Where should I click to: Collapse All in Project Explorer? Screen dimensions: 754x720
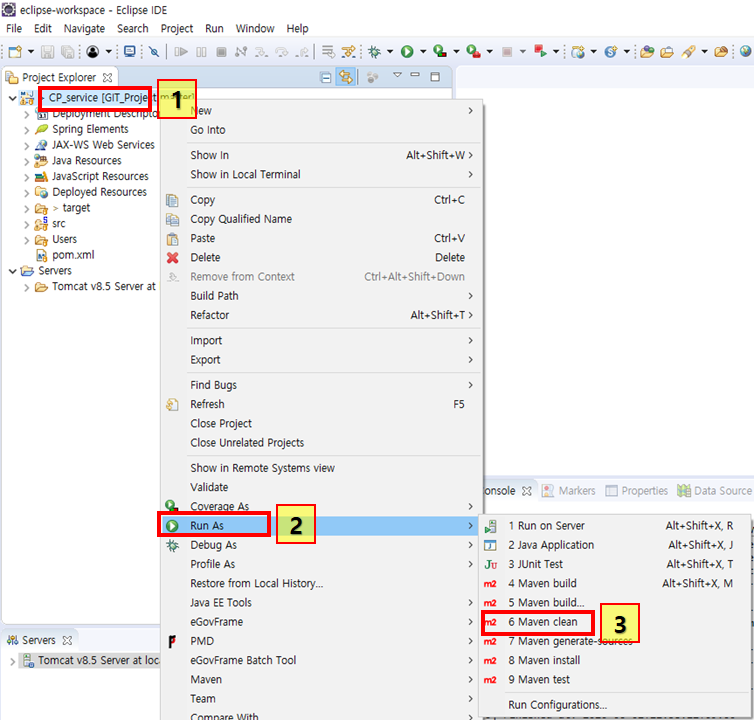(x=326, y=77)
